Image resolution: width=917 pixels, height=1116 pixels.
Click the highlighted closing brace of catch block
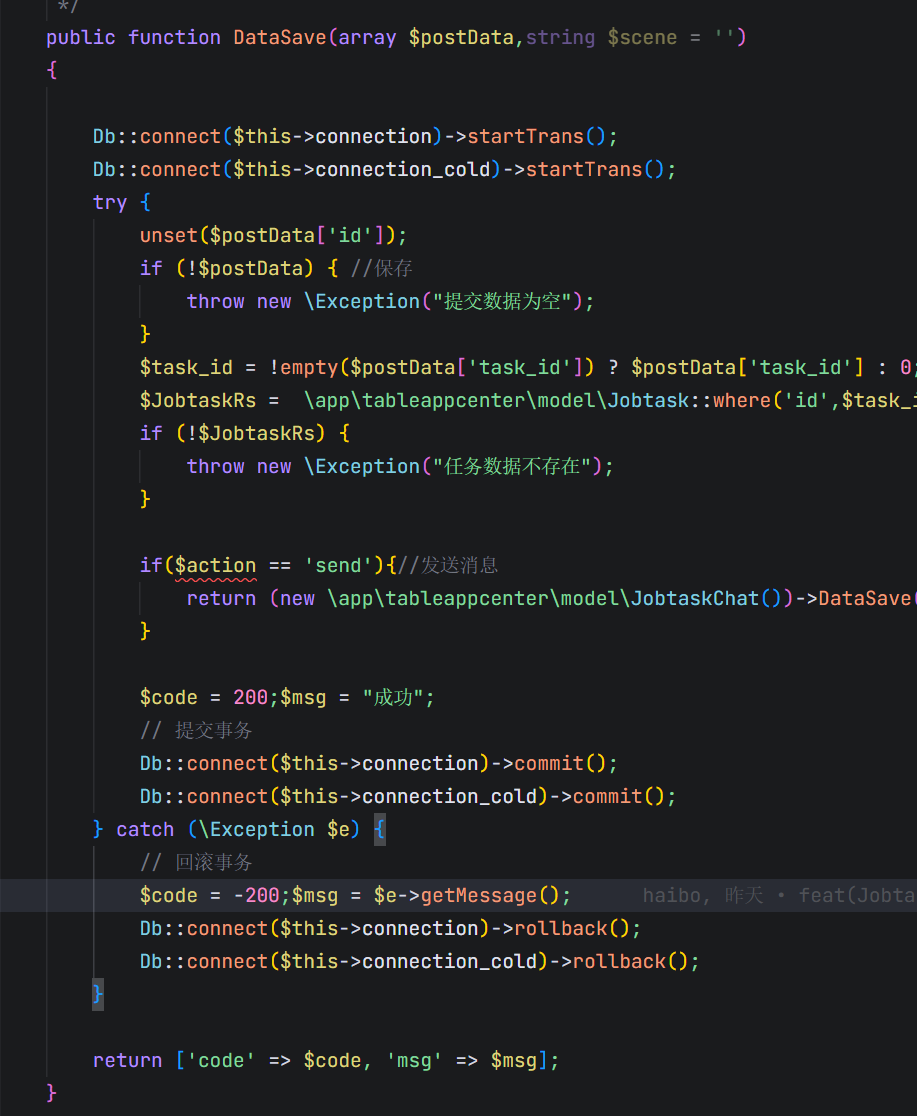pos(98,994)
